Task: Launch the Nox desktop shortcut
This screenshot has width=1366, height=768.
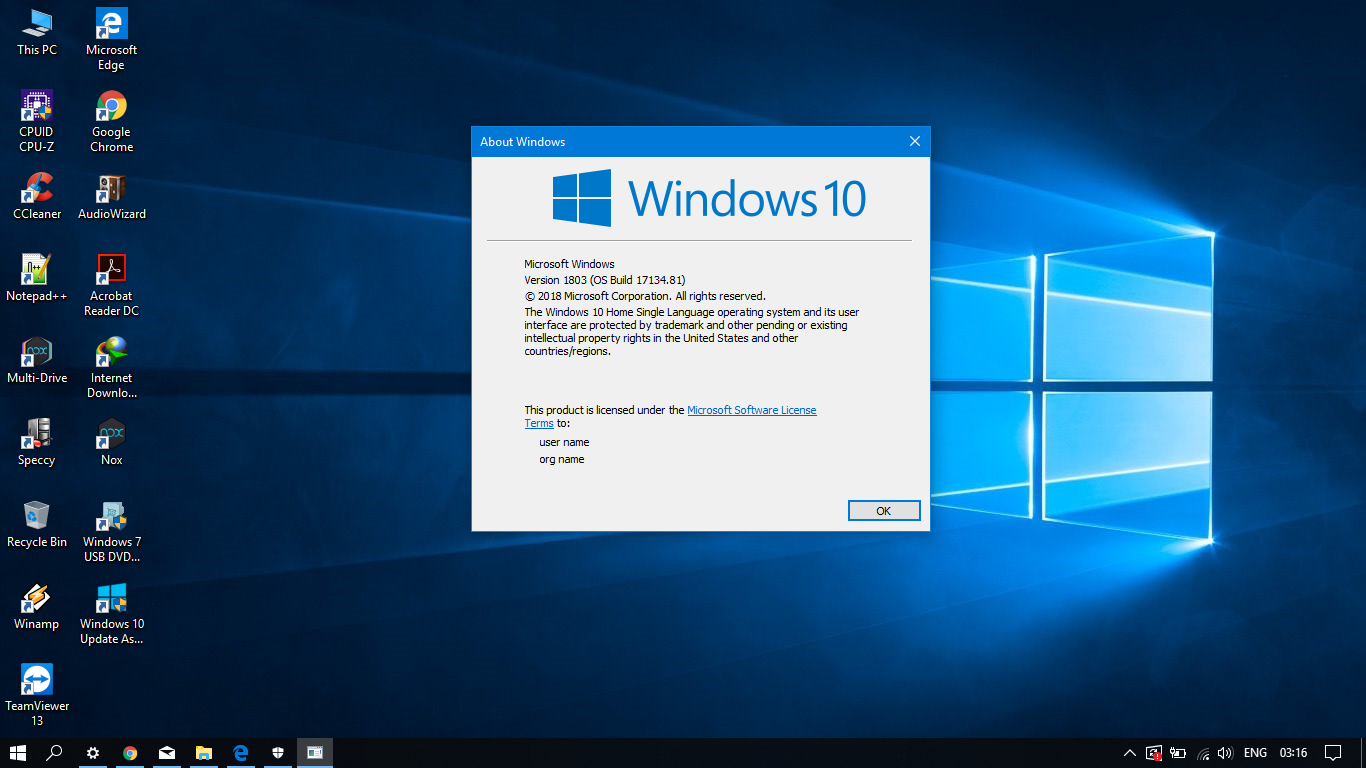Action: 111,442
